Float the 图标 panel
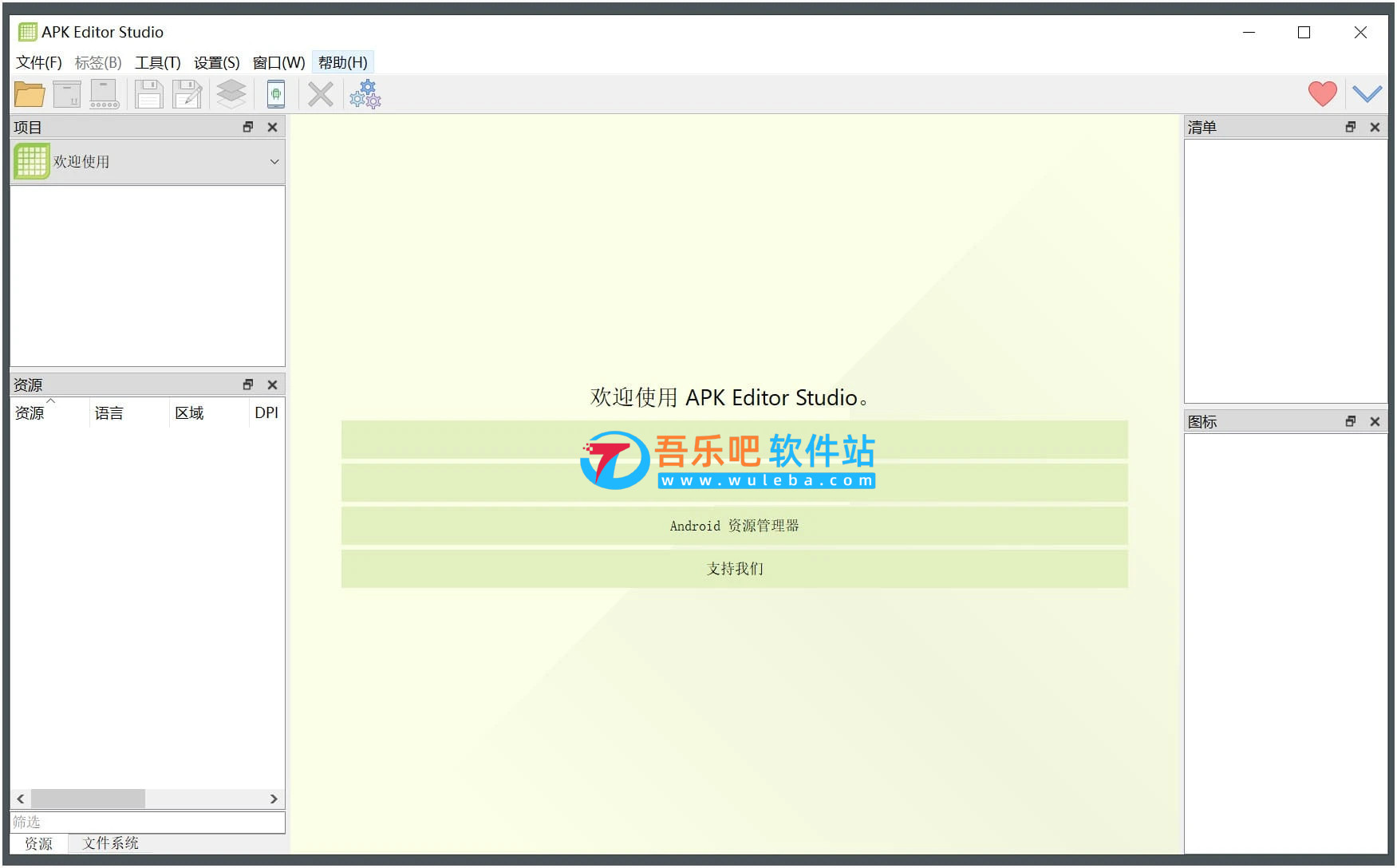Viewport: 1397px width, 868px height. tap(1351, 421)
